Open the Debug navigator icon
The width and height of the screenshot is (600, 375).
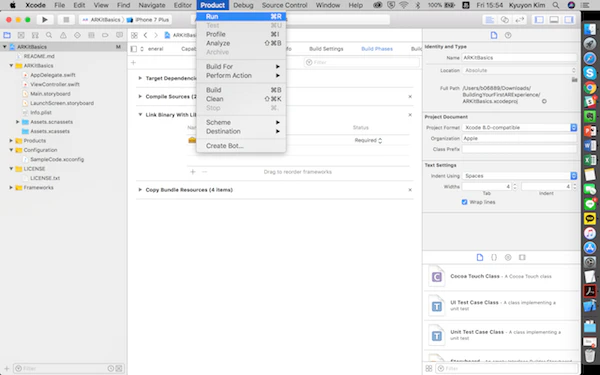click(91, 35)
